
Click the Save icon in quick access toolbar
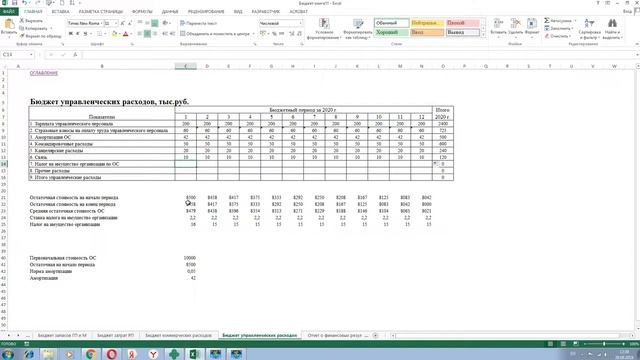click(x=14, y=3)
